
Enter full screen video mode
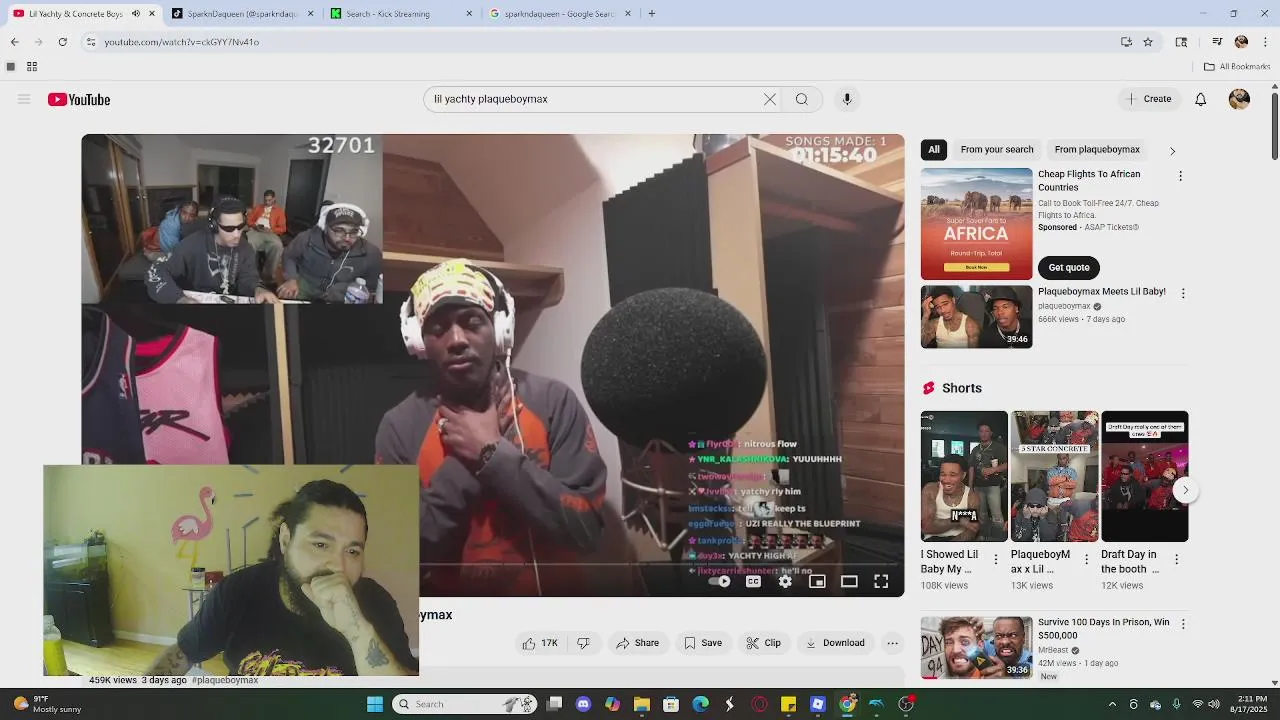881,581
